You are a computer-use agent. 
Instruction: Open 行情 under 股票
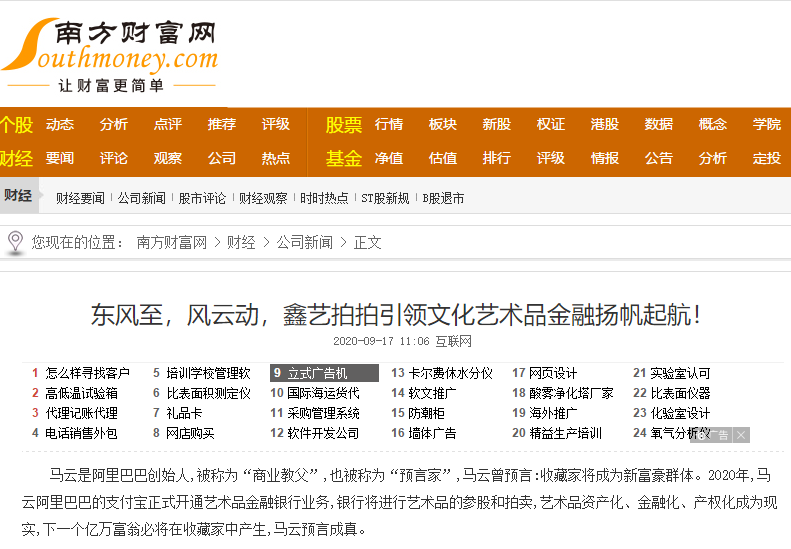(x=389, y=124)
